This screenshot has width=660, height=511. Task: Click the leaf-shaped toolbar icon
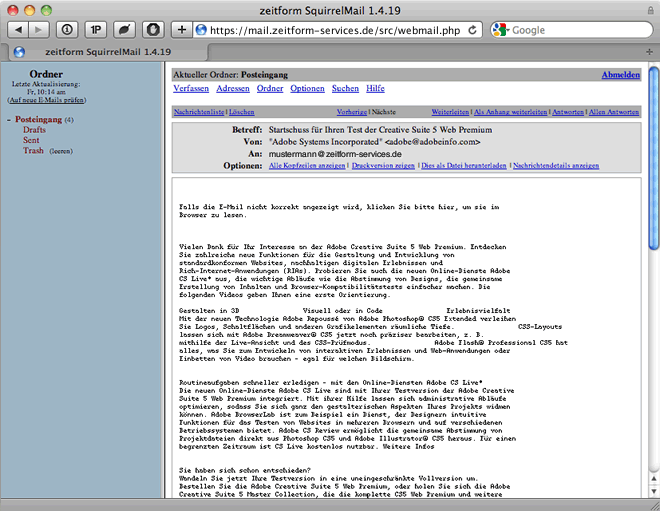(x=125, y=30)
